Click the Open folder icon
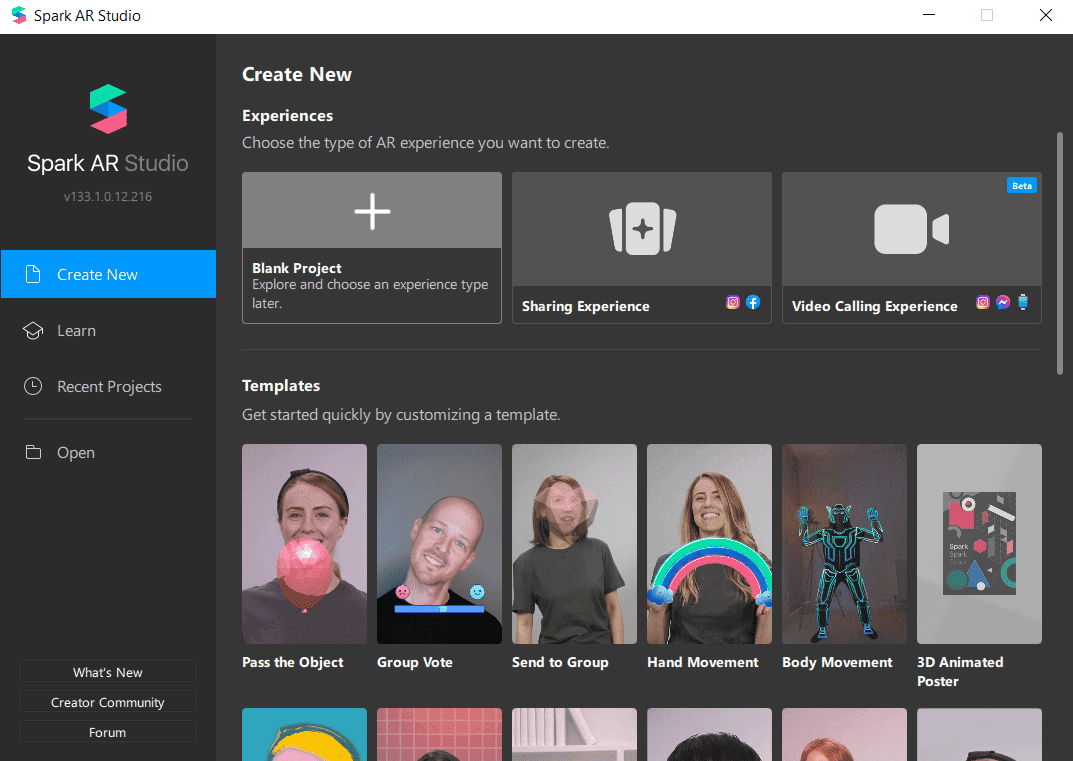This screenshot has height=761, width=1073. click(x=33, y=453)
